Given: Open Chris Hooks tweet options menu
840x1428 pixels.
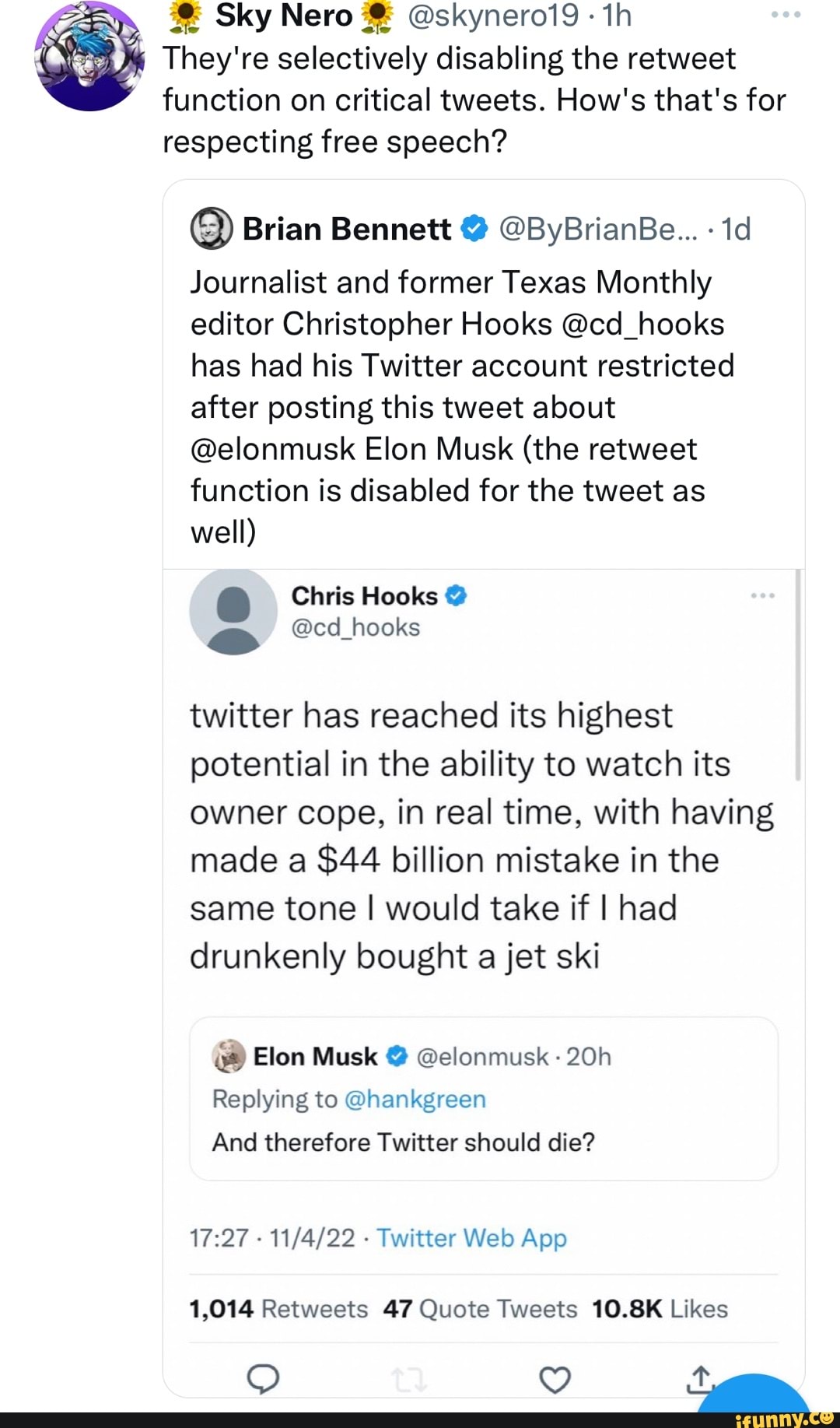Looking at the screenshot, I should coord(762,595).
